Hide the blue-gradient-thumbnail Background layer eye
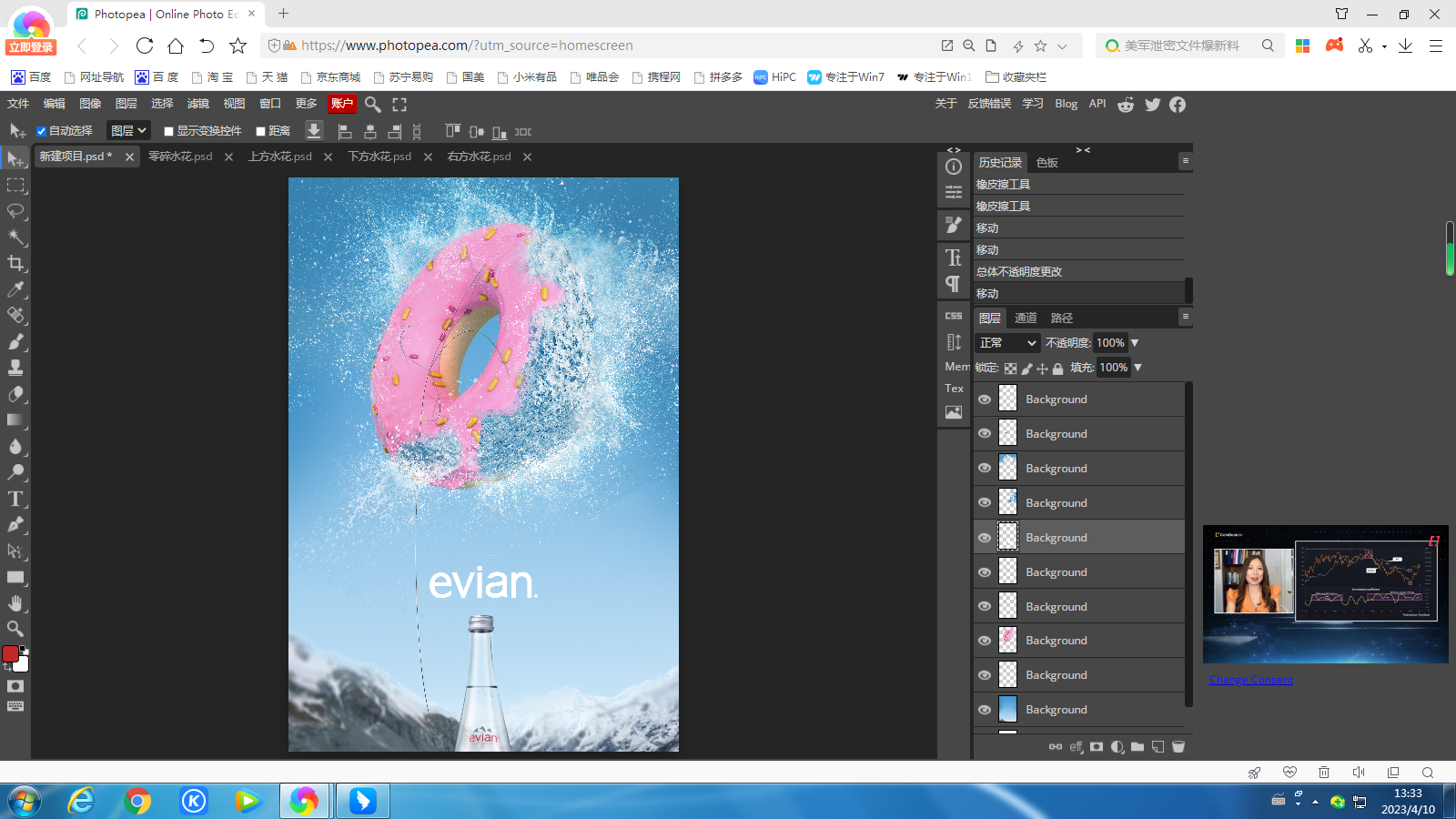Screen dimensions: 1456x819 point(985,710)
